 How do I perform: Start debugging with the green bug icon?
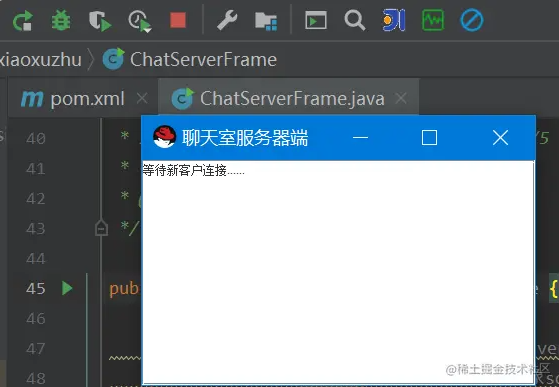(61, 20)
